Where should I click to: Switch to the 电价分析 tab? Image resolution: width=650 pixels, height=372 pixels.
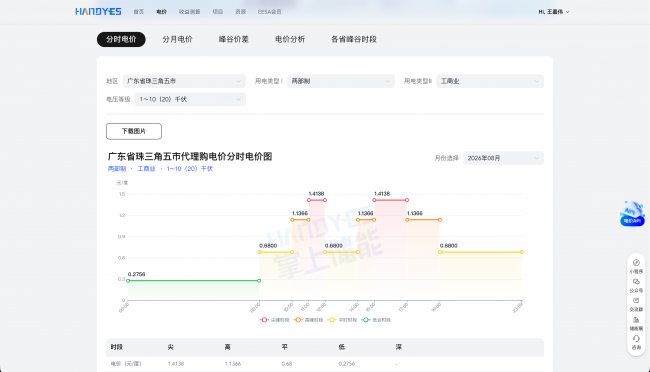pos(290,39)
